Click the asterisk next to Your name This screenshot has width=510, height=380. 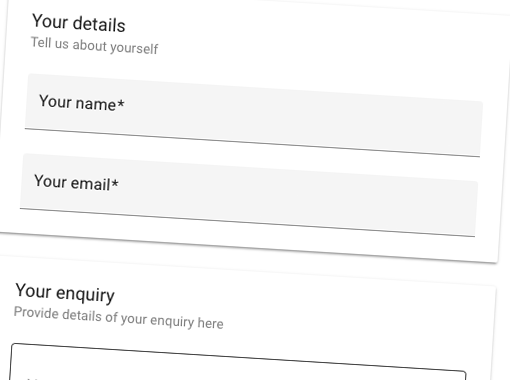tap(121, 103)
